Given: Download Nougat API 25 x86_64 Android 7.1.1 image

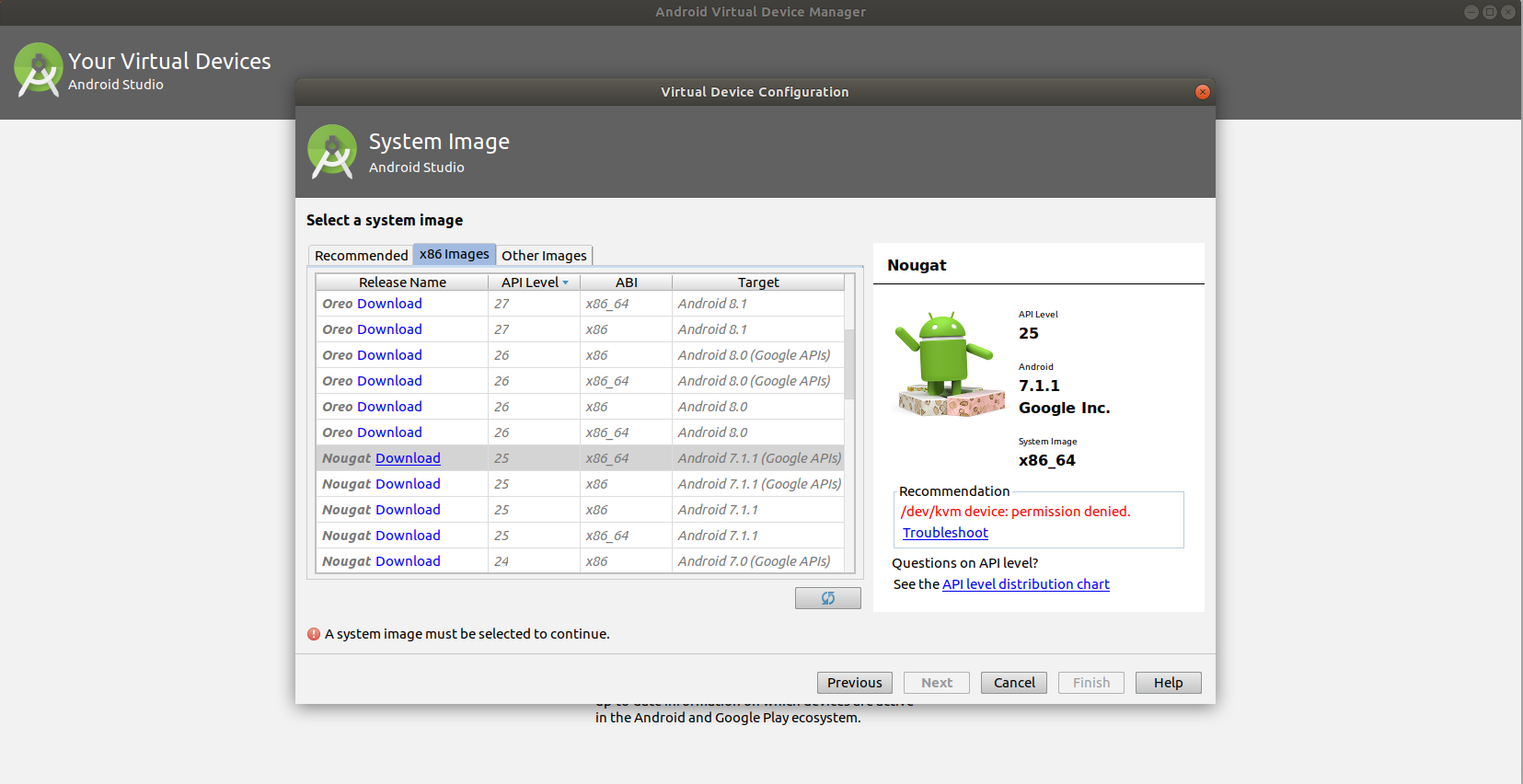Looking at the screenshot, I should [x=408, y=536].
